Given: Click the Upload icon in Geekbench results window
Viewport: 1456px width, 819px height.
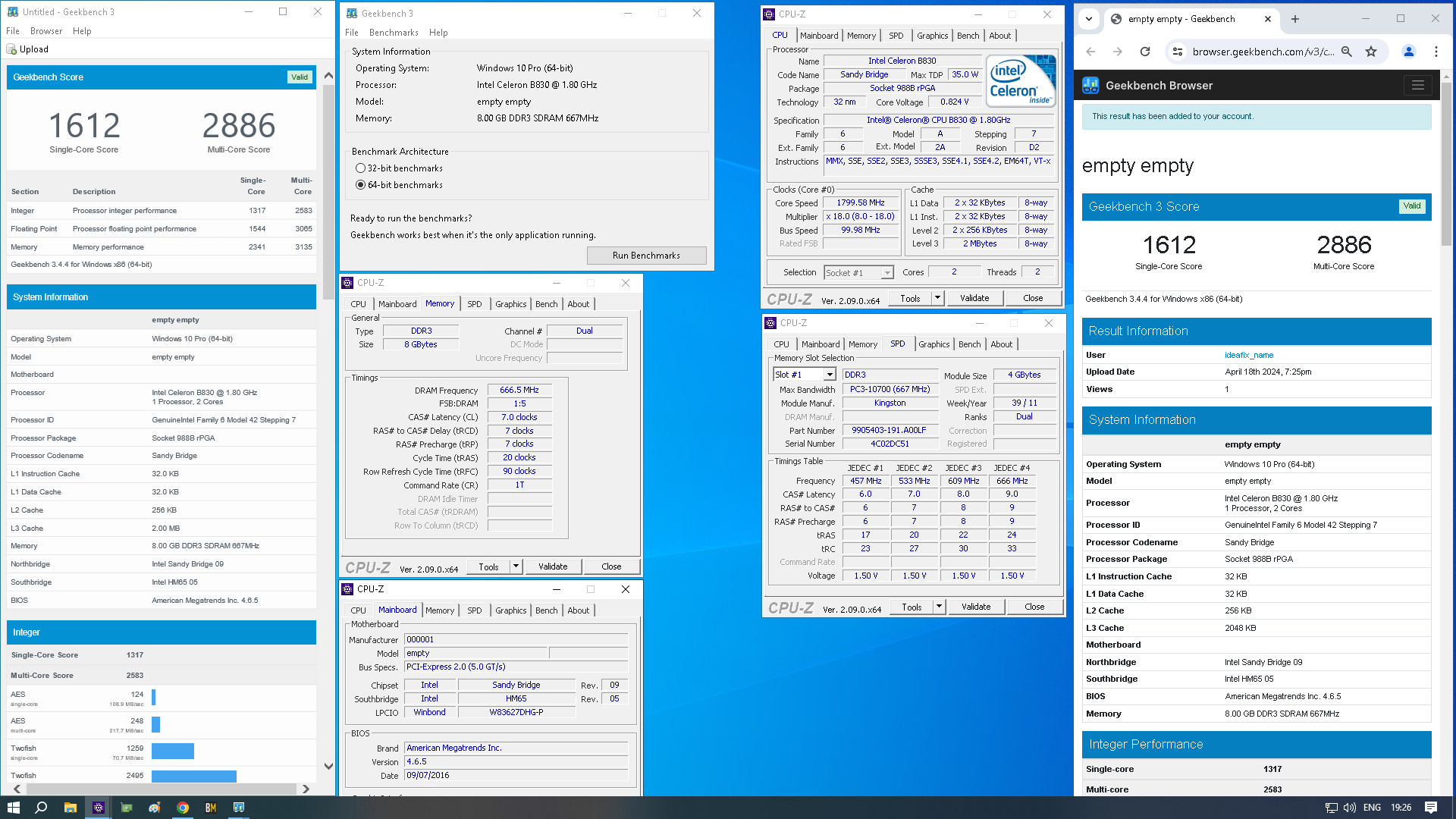Looking at the screenshot, I should click(11, 49).
